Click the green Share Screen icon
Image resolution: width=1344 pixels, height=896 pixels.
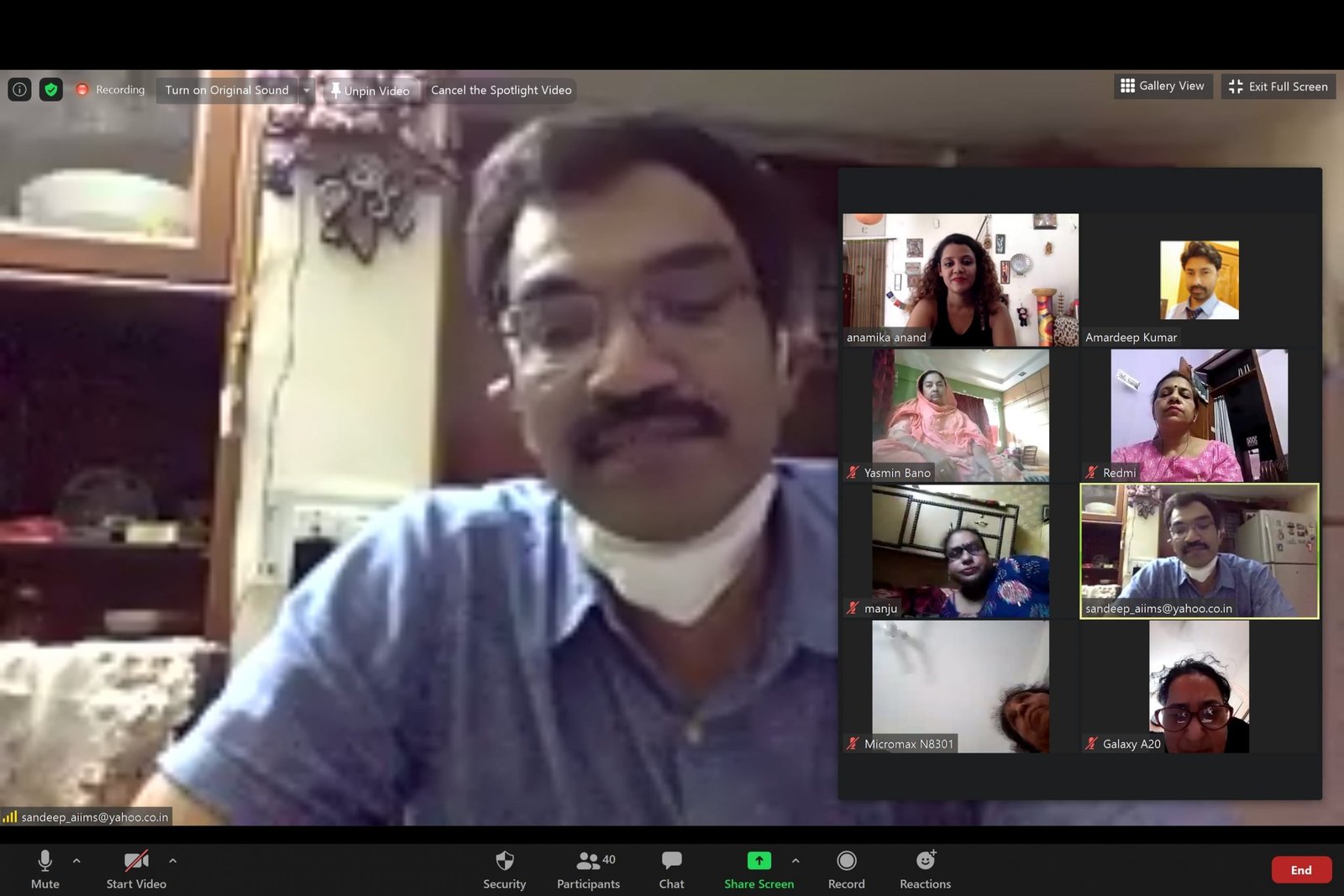point(759,861)
